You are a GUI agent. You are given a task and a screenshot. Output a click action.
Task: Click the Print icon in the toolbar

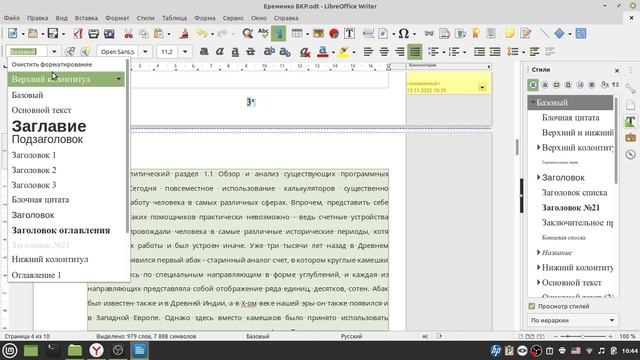(93, 33)
